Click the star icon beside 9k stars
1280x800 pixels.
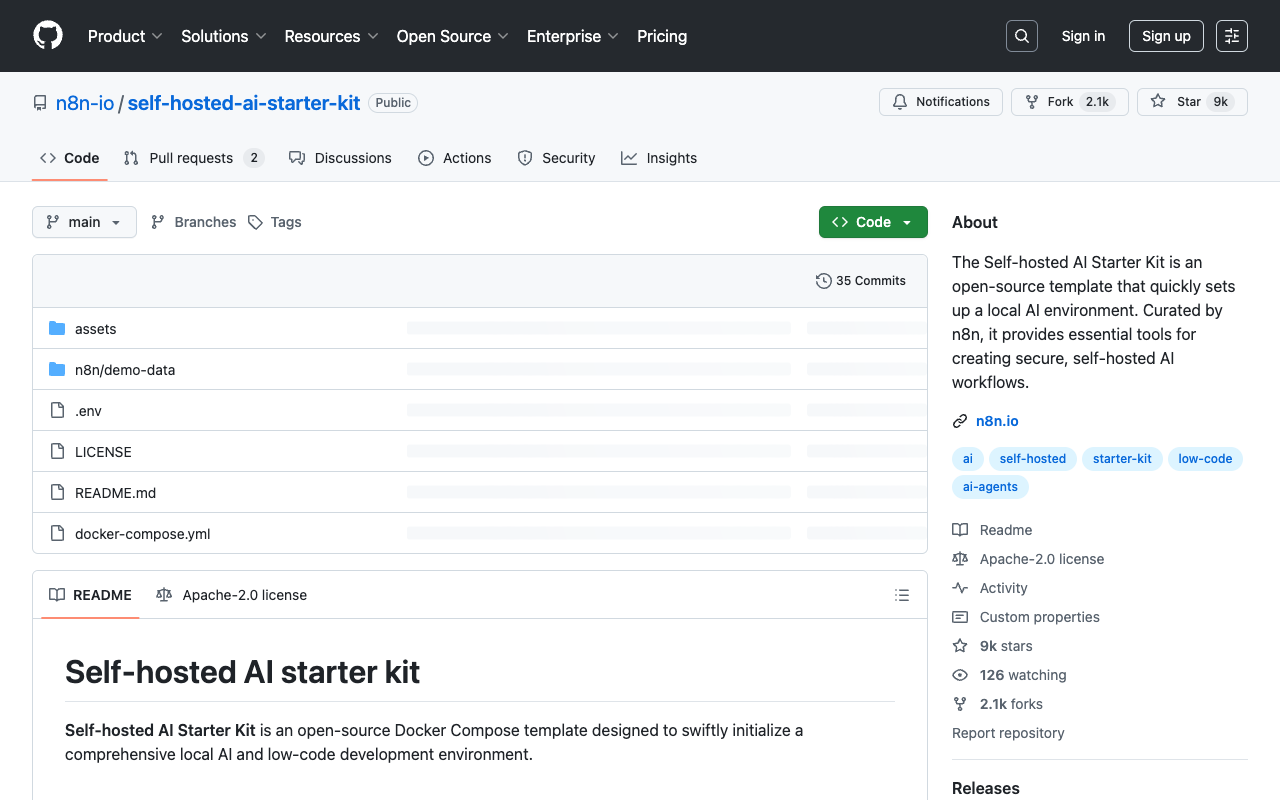960,646
